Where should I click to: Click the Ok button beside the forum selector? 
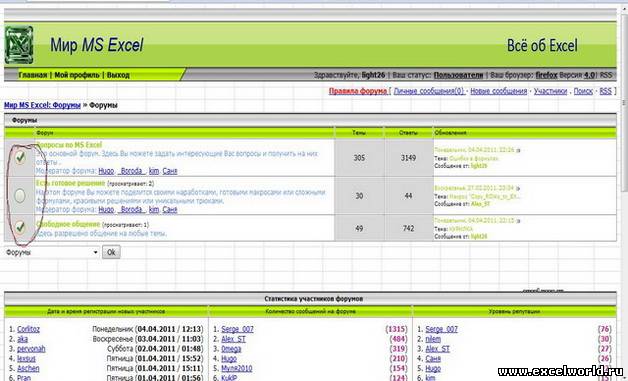(x=111, y=252)
